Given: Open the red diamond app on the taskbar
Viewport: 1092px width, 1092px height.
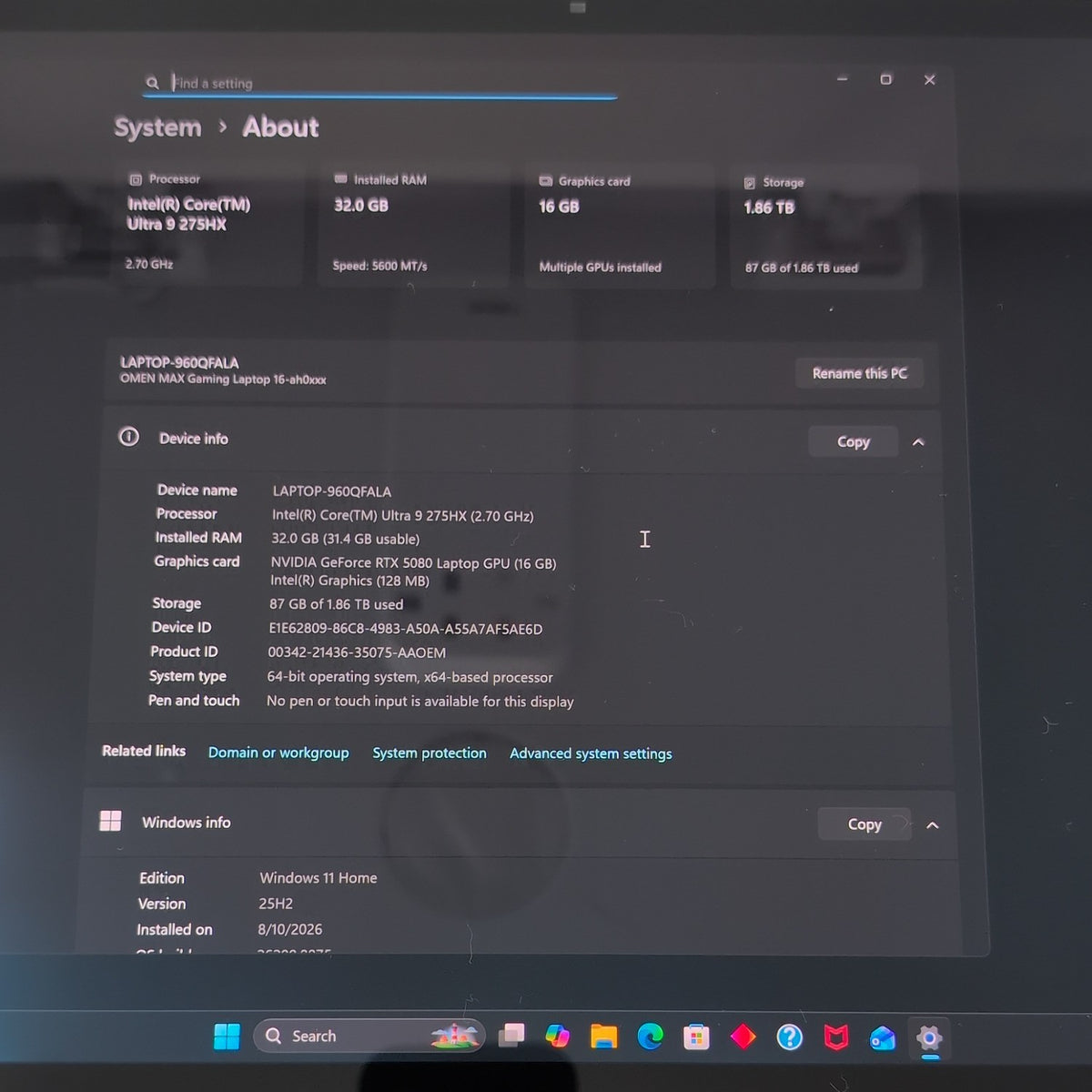Looking at the screenshot, I should tap(743, 1036).
